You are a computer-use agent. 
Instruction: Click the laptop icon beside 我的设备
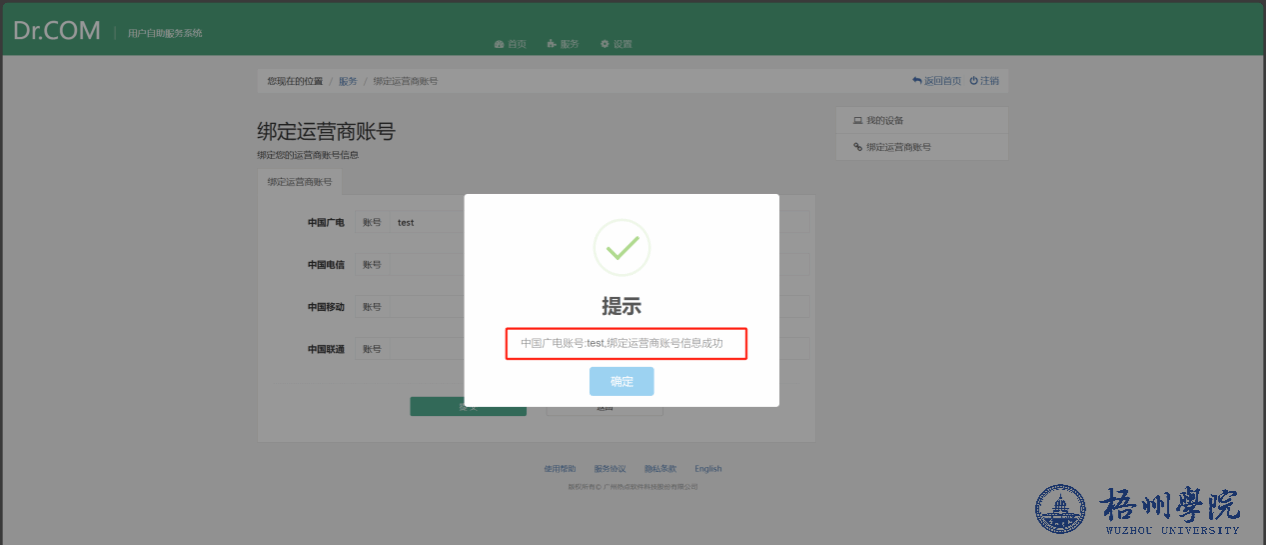coord(857,121)
